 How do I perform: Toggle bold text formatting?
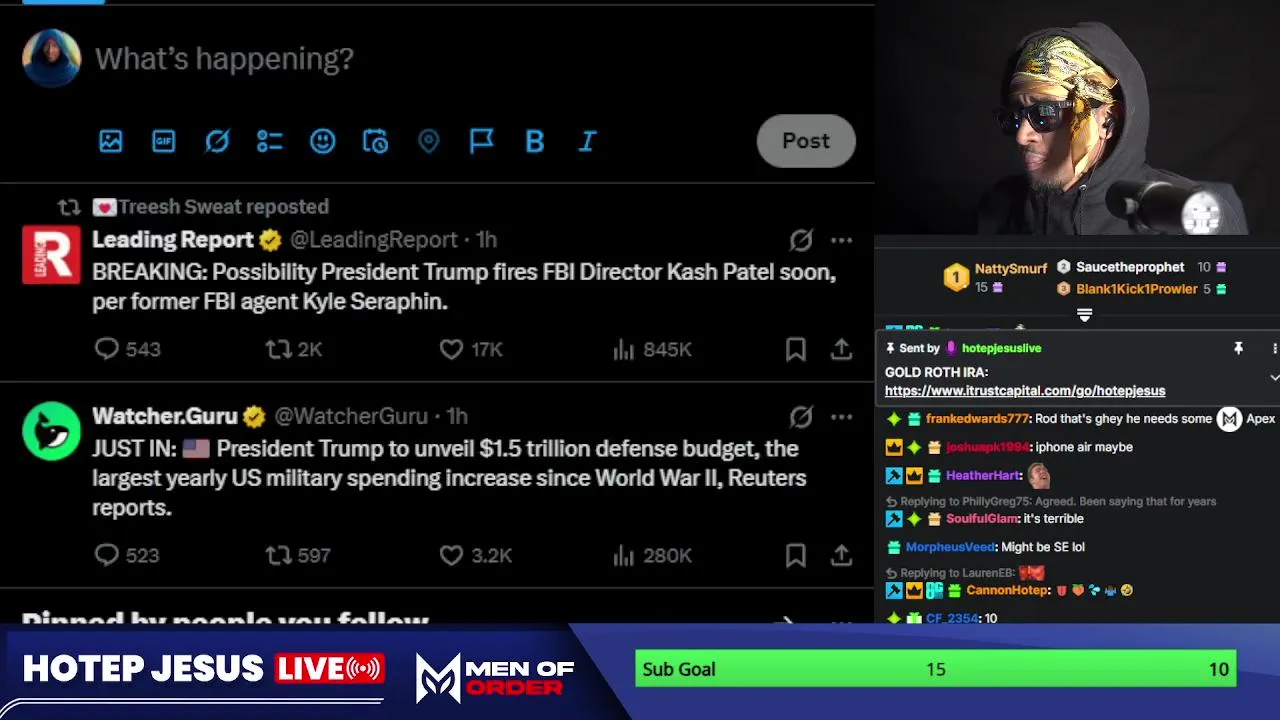point(534,141)
